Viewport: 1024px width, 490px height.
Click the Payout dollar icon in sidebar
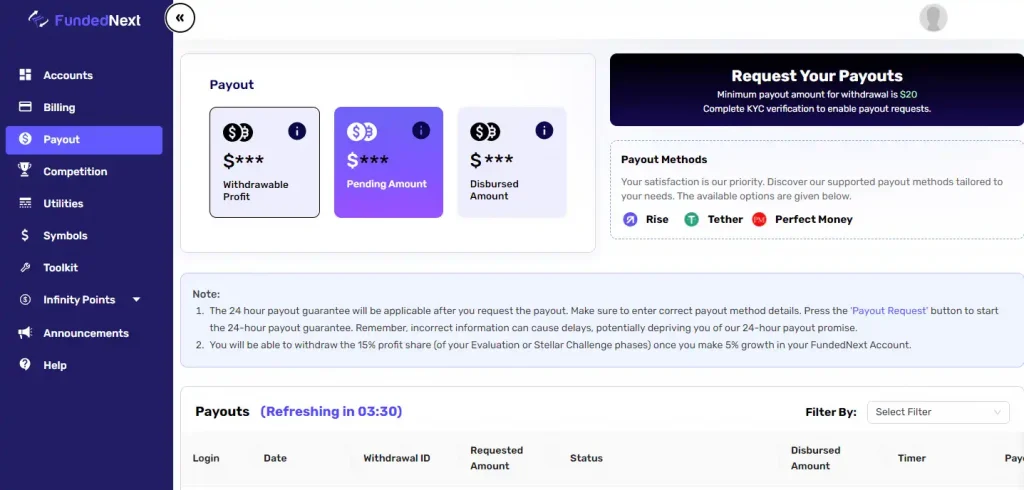(x=25, y=139)
